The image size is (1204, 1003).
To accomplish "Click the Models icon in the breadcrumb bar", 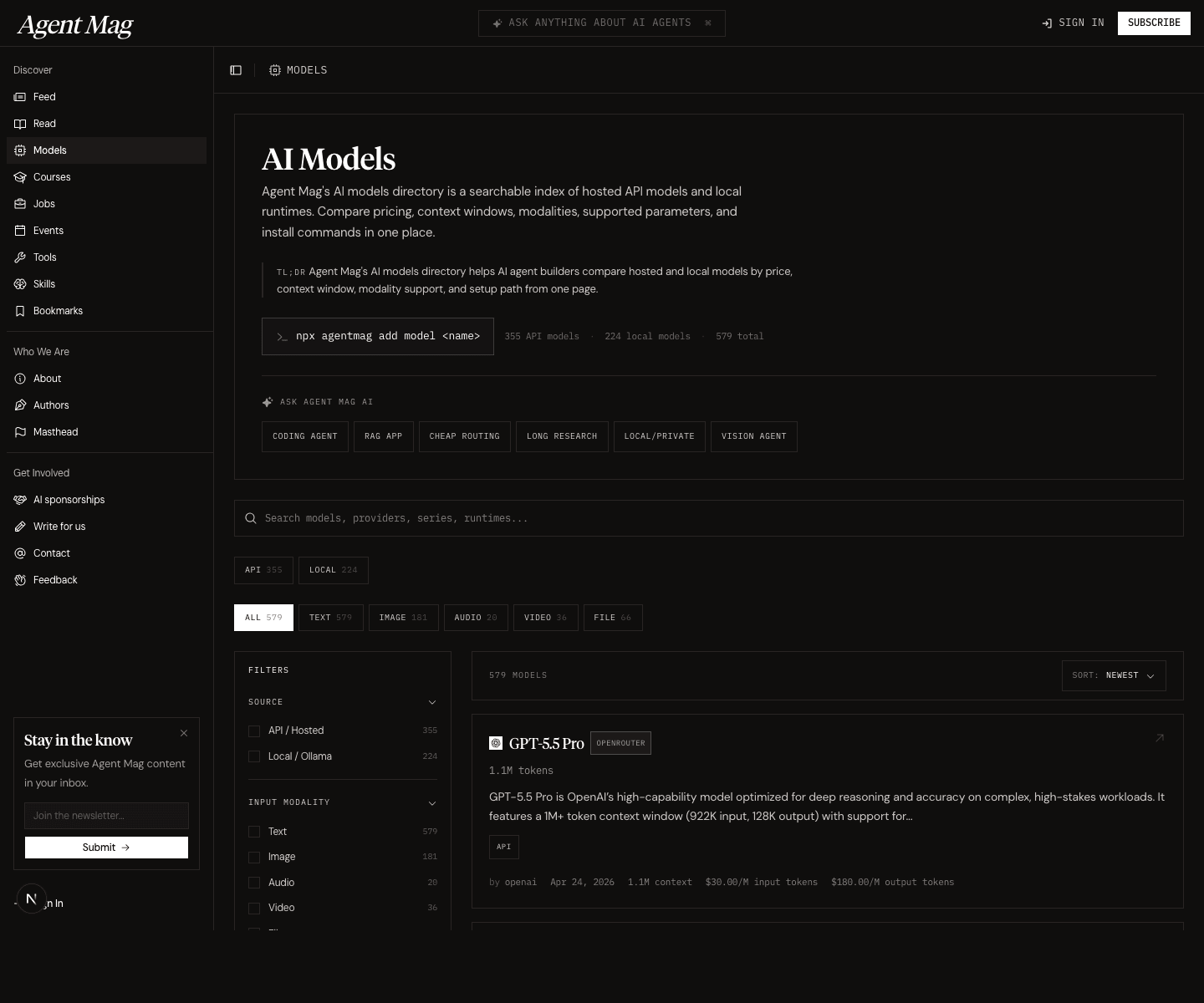I will [275, 70].
